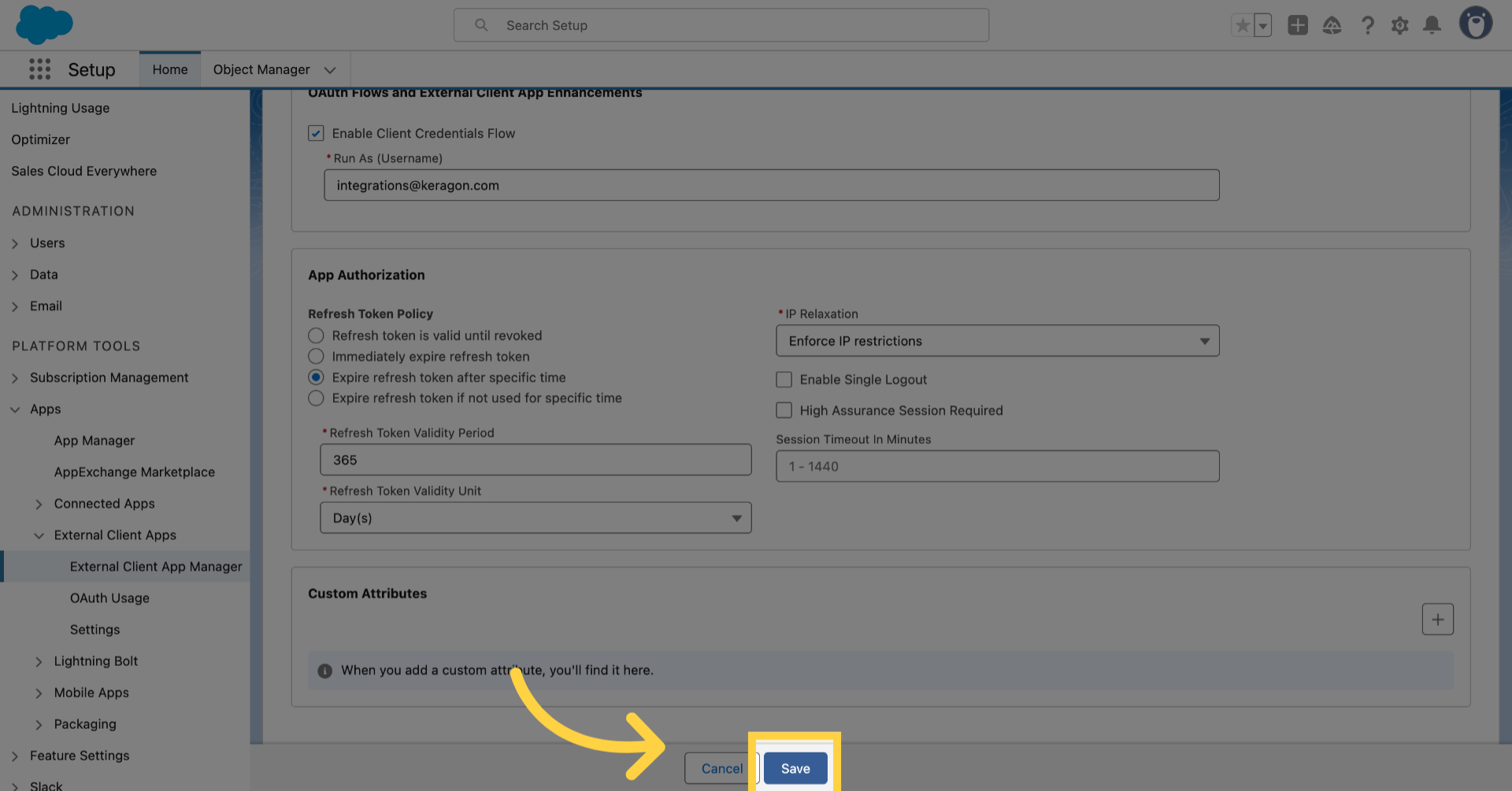Uncheck Enable Client Credentials Flow
Image resolution: width=1512 pixels, height=791 pixels.
(316, 133)
